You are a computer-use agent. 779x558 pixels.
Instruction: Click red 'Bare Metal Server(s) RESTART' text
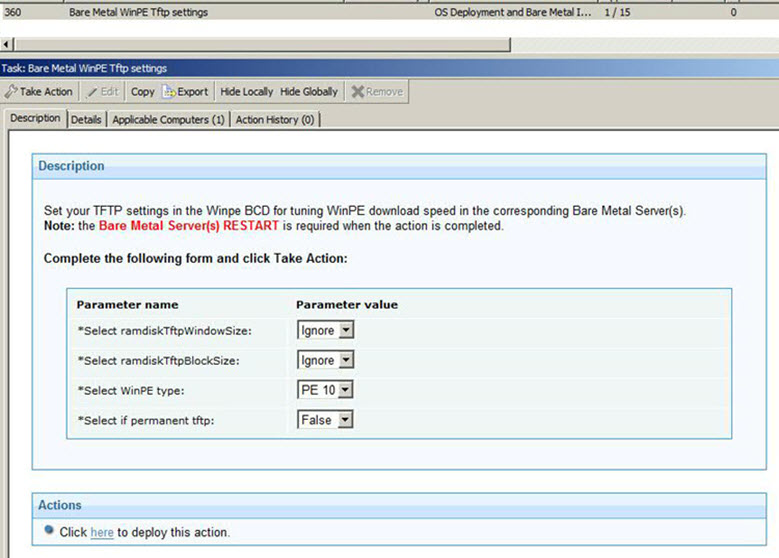(x=189, y=226)
